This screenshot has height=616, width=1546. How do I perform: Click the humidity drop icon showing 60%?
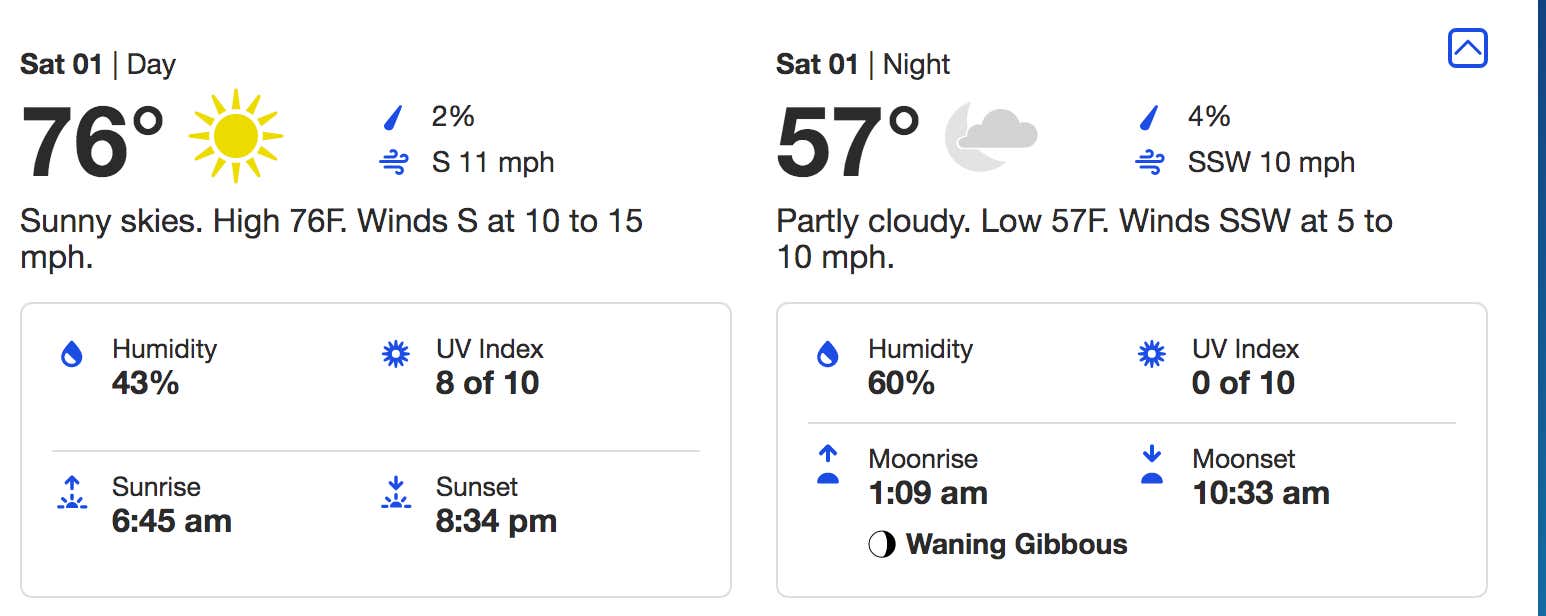pyautogui.click(x=828, y=354)
